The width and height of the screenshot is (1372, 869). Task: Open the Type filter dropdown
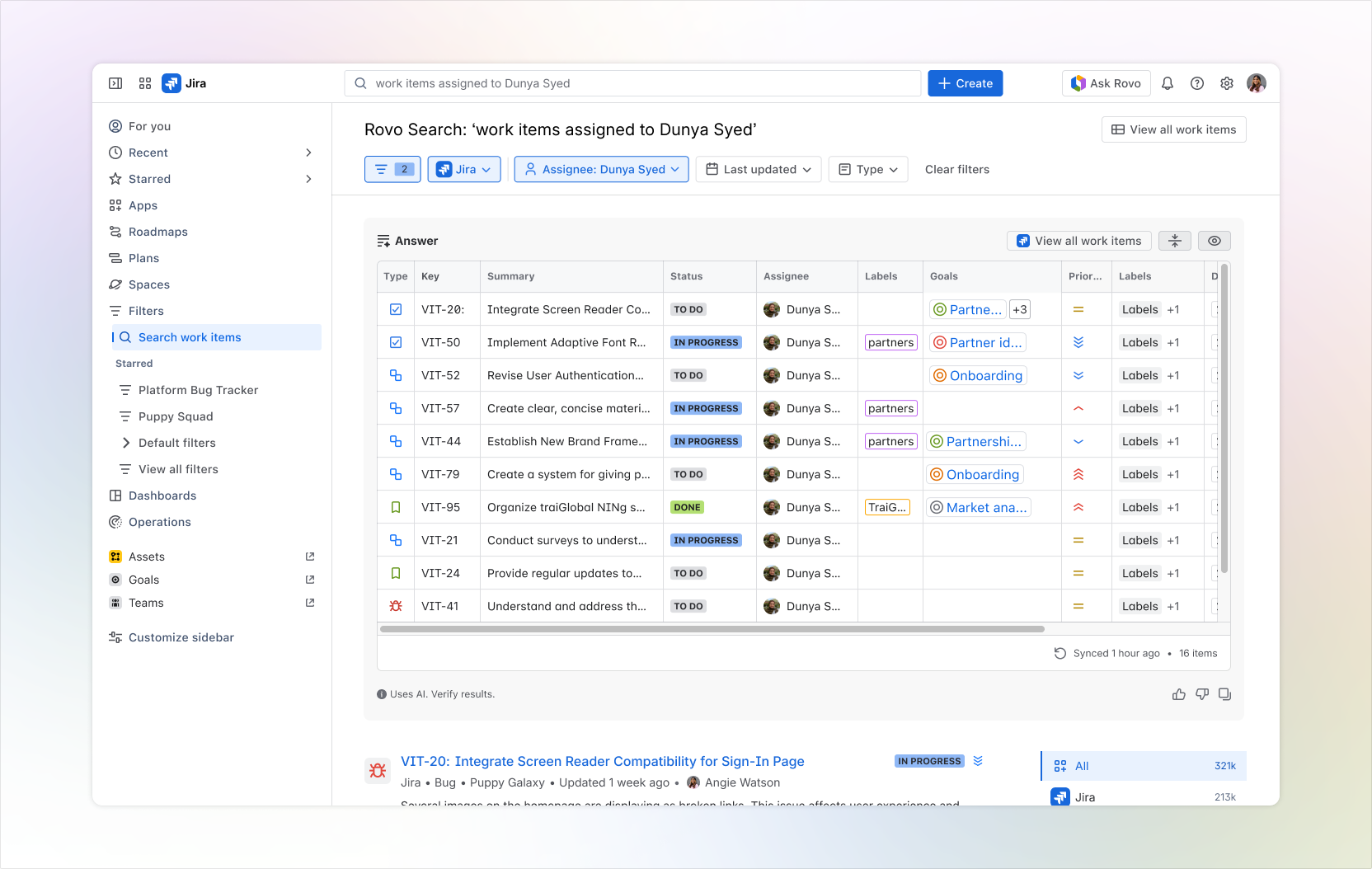[868, 169]
